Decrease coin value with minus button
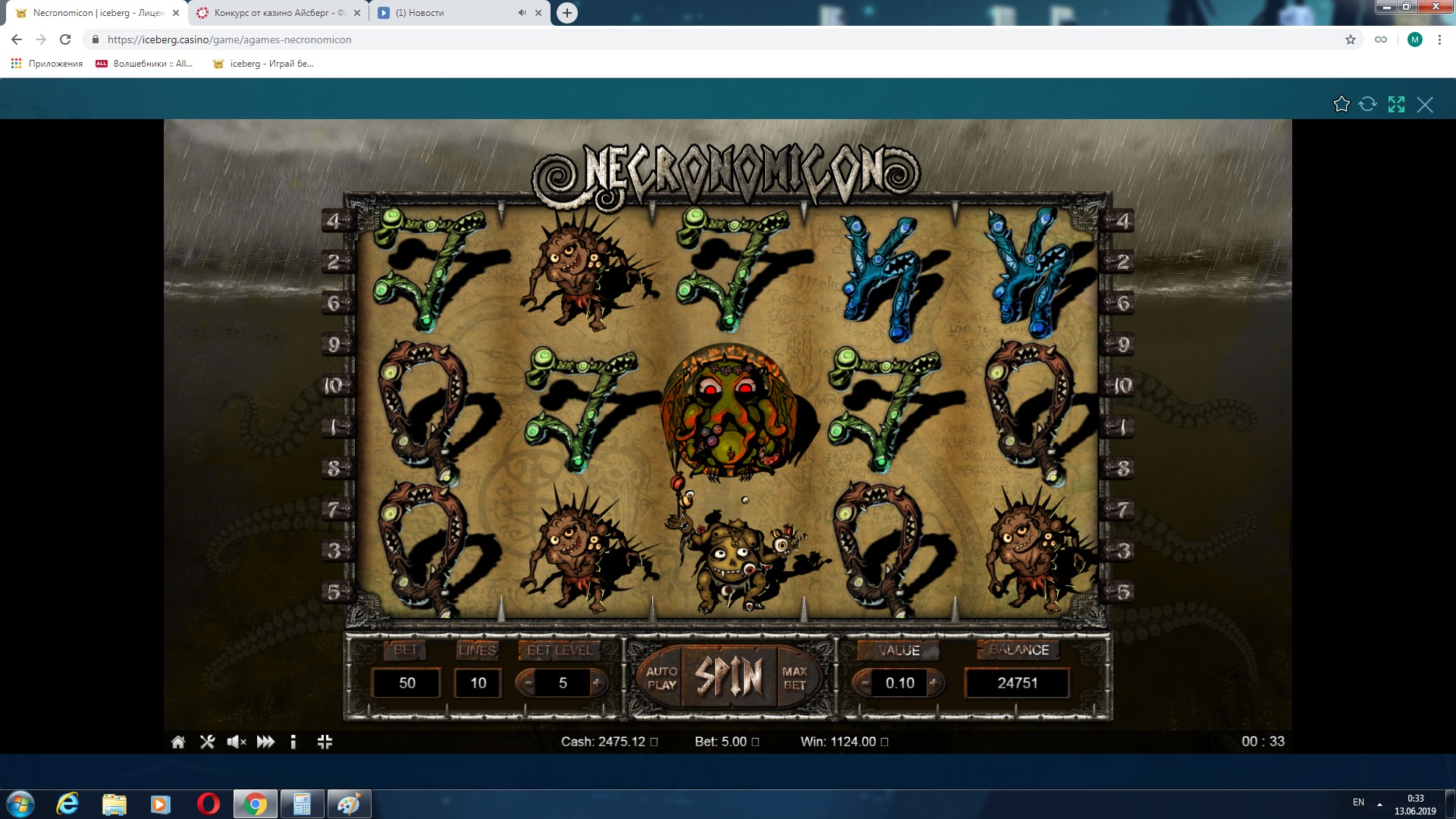1456x819 pixels. (864, 682)
